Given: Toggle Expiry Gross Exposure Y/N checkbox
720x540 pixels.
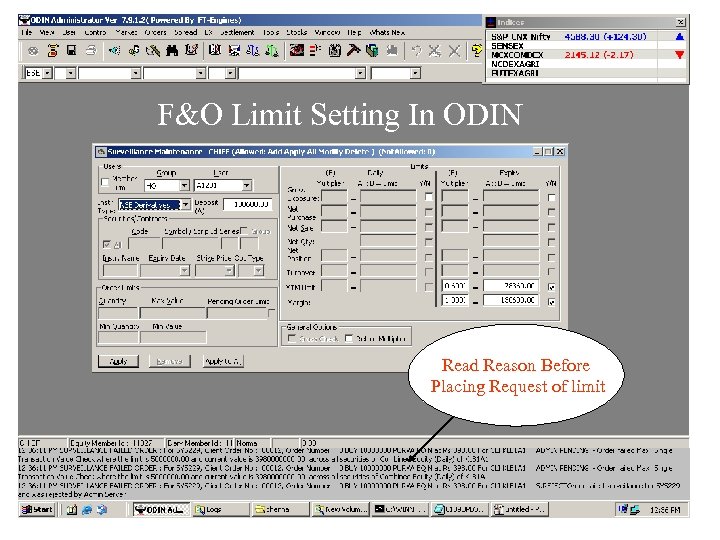Looking at the screenshot, I should click(551, 197).
